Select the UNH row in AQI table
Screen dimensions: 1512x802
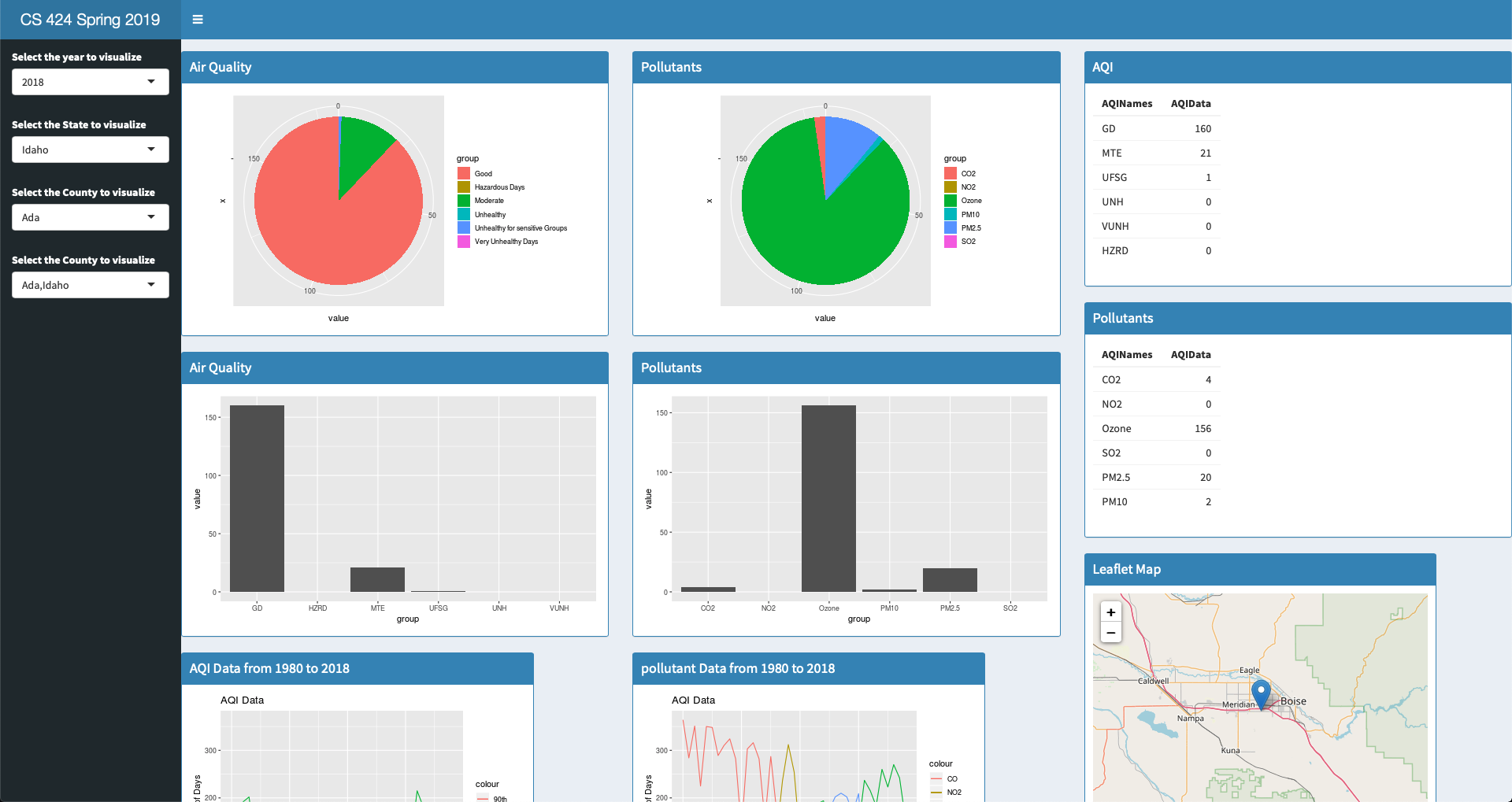(1156, 201)
